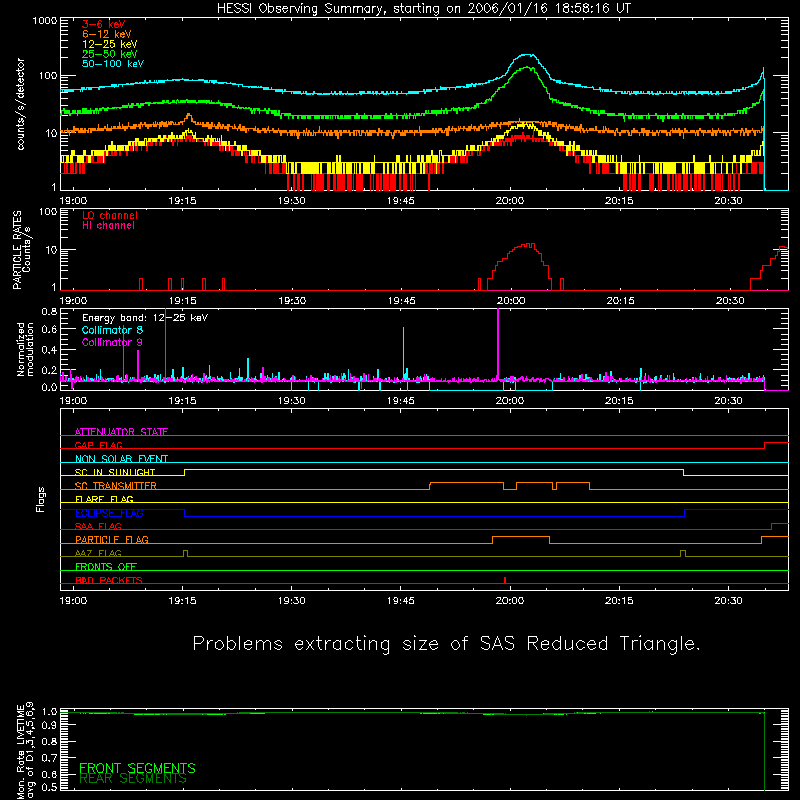Click the vertical Flags axis label

[41, 499]
